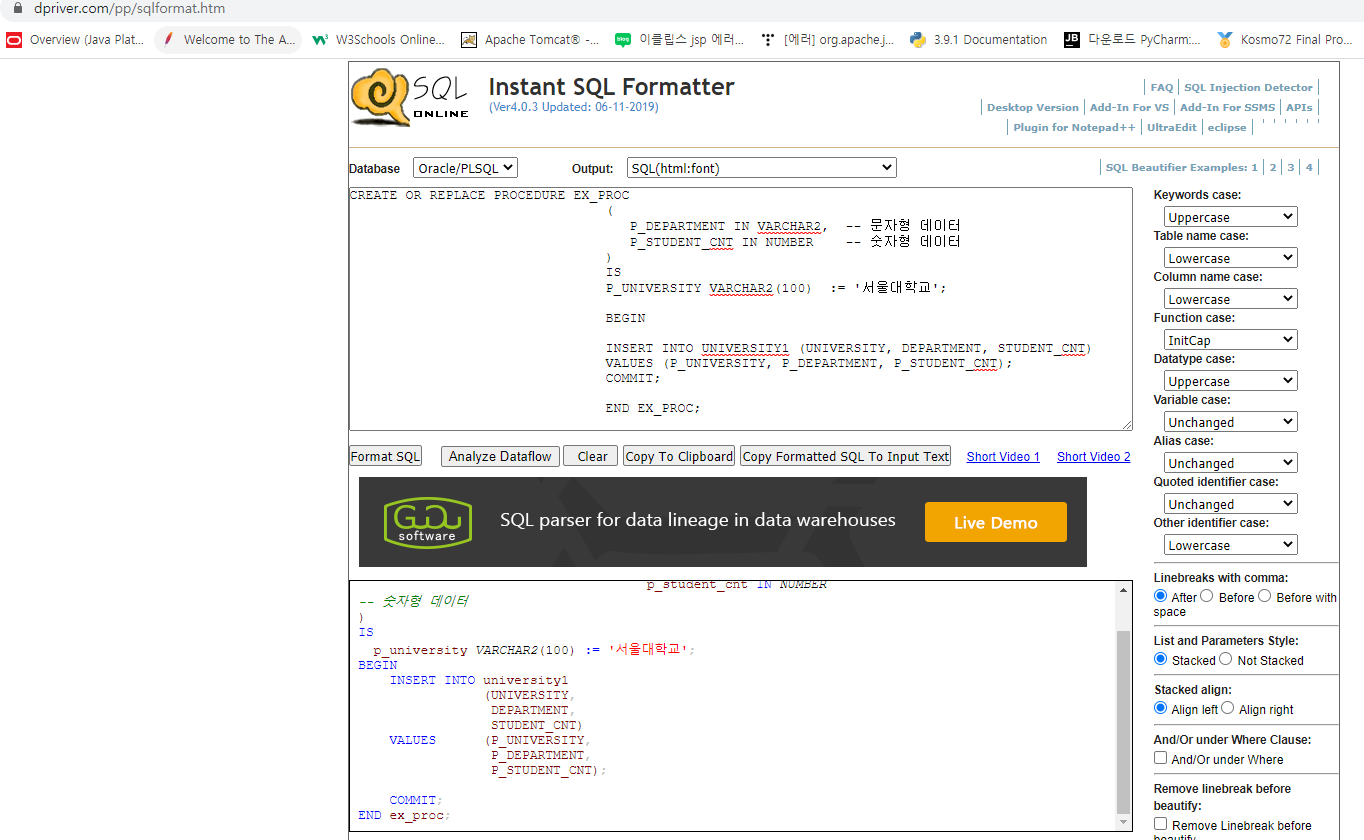The image size is (1364, 840).
Task: Open Desktop Version link
Action: point(1033,108)
